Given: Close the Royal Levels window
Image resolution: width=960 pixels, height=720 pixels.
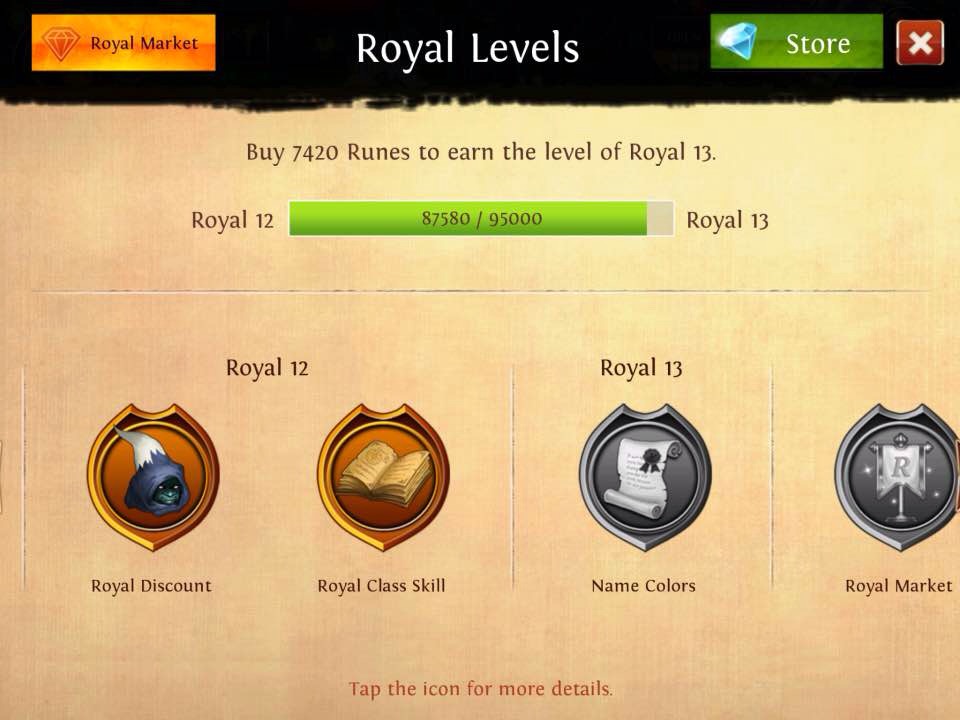Looking at the screenshot, I should 920,42.
